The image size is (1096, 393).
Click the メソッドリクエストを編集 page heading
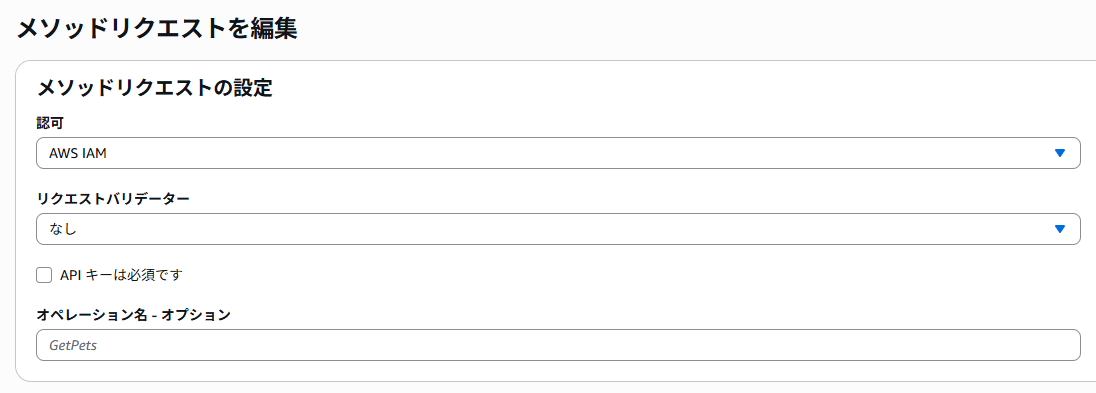tap(157, 29)
